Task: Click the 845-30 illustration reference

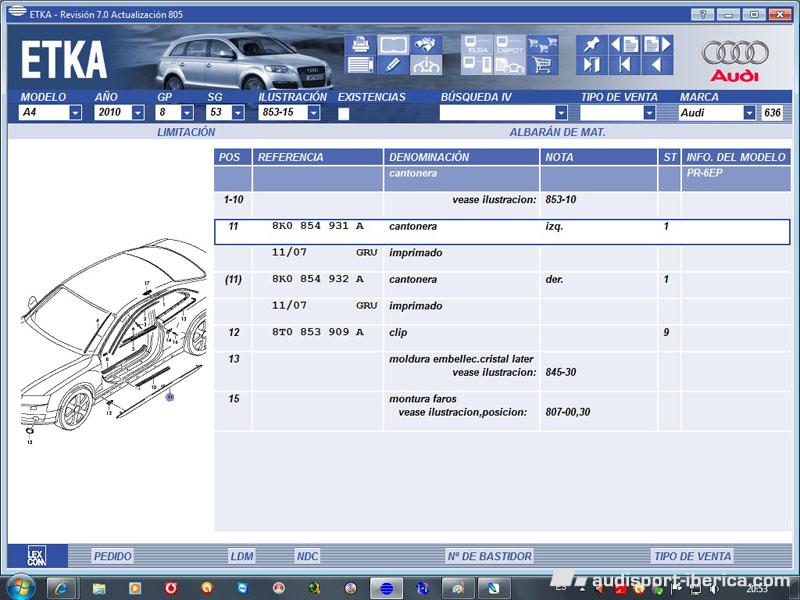Action: click(561, 372)
